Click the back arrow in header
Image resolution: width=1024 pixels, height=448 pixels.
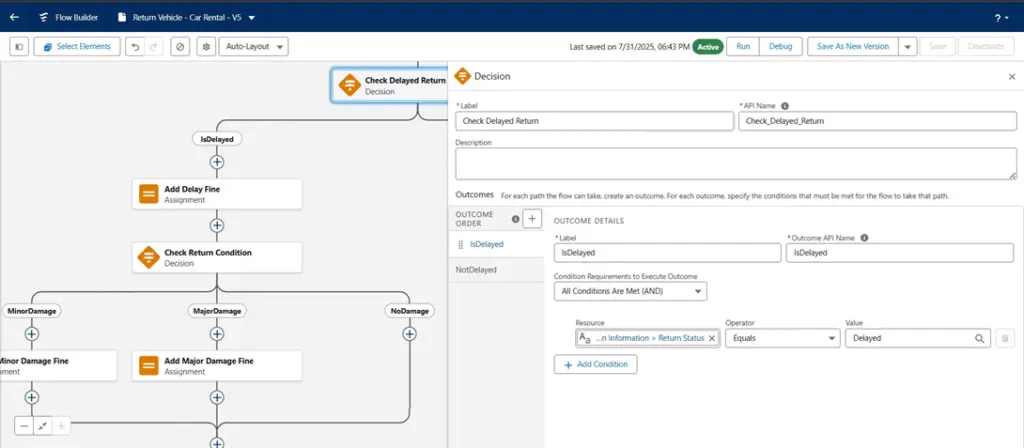coord(14,18)
